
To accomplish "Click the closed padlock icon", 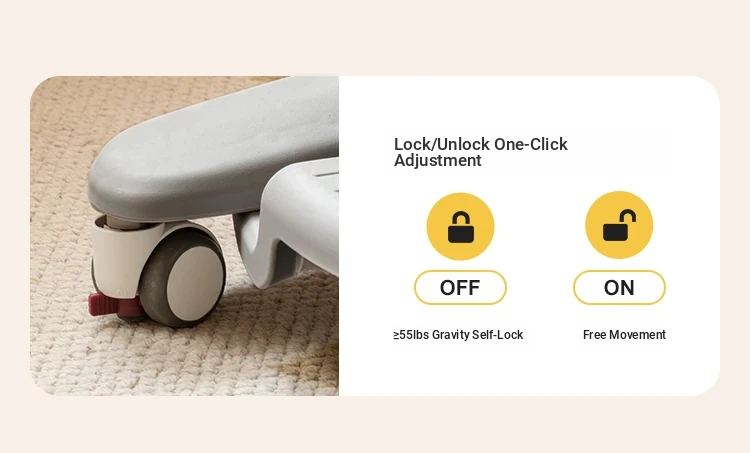I will (461, 227).
